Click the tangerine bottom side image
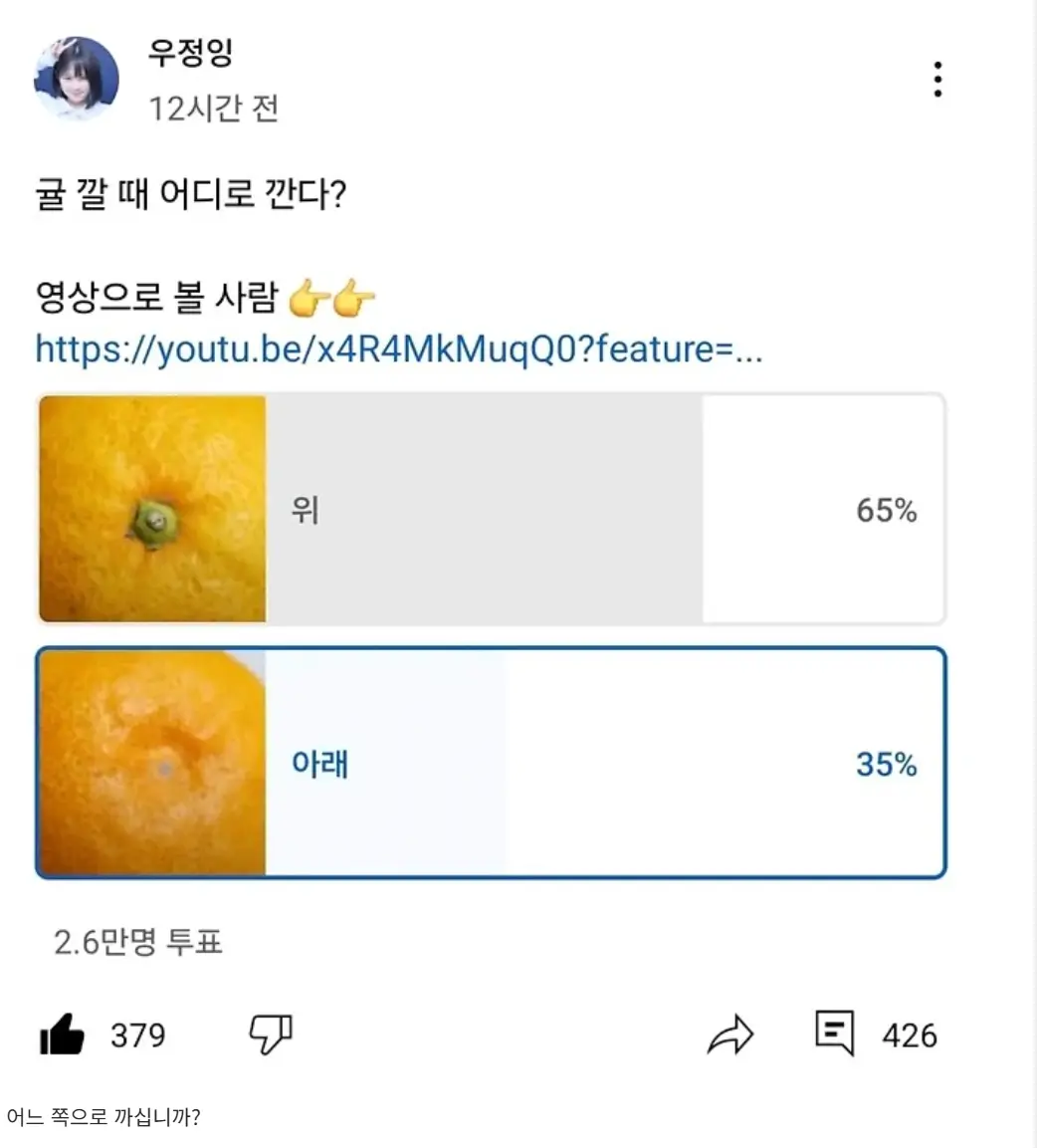This screenshot has height=1148, width=1037. click(x=152, y=764)
